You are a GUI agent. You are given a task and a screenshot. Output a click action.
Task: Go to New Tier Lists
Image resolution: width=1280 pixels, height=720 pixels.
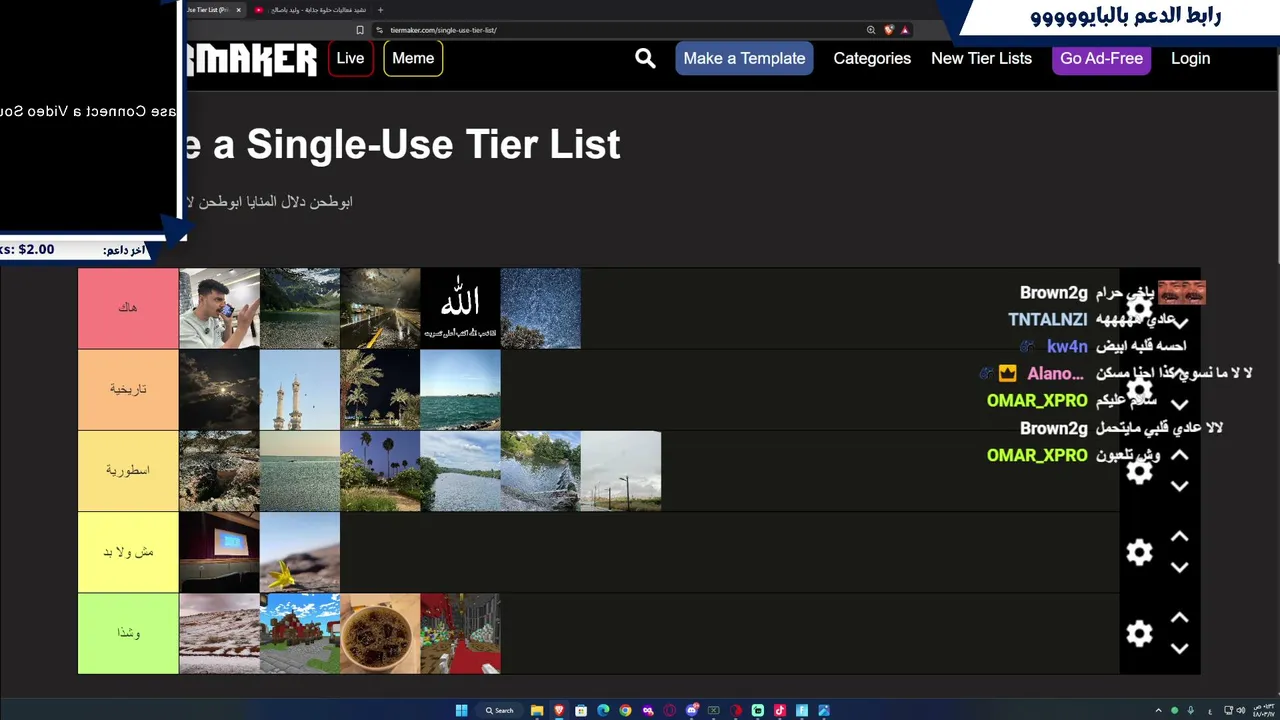coord(981,58)
